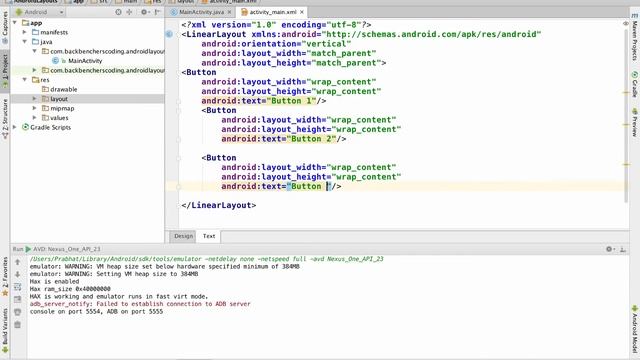Toggle scroll to end in Run console
640x360 pixels.
coord(18,300)
